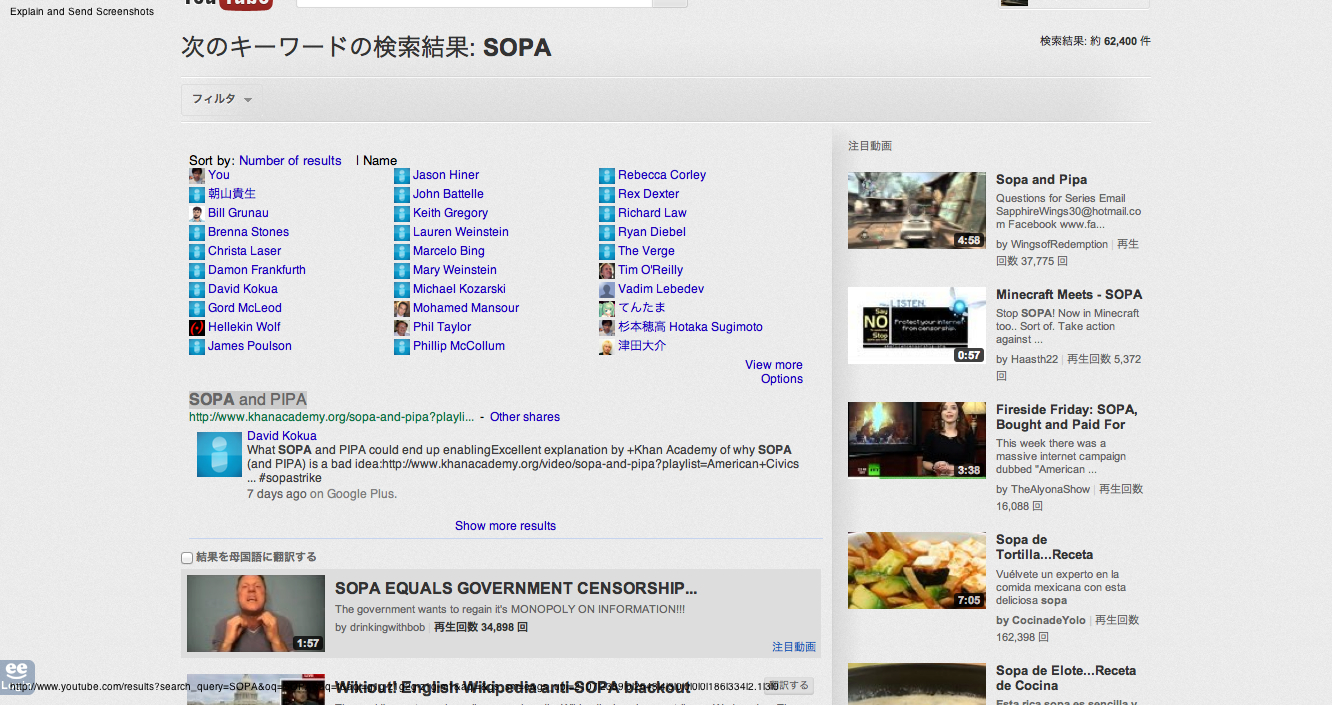Open the "Sopa and Pipa" sidebar video title
This screenshot has width=1332, height=705.
(1041, 180)
